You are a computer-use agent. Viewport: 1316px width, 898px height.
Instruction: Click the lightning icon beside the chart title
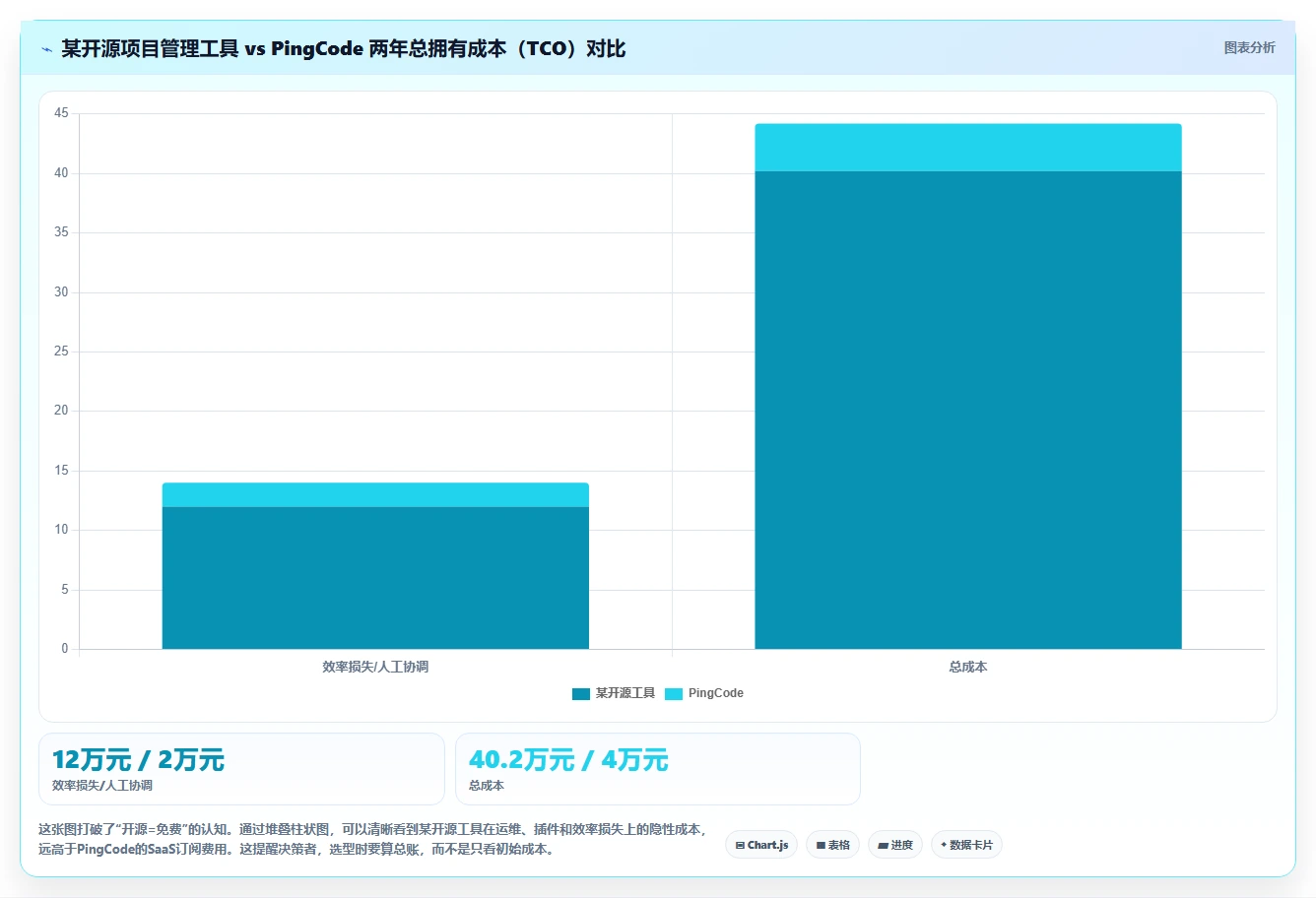point(46,49)
